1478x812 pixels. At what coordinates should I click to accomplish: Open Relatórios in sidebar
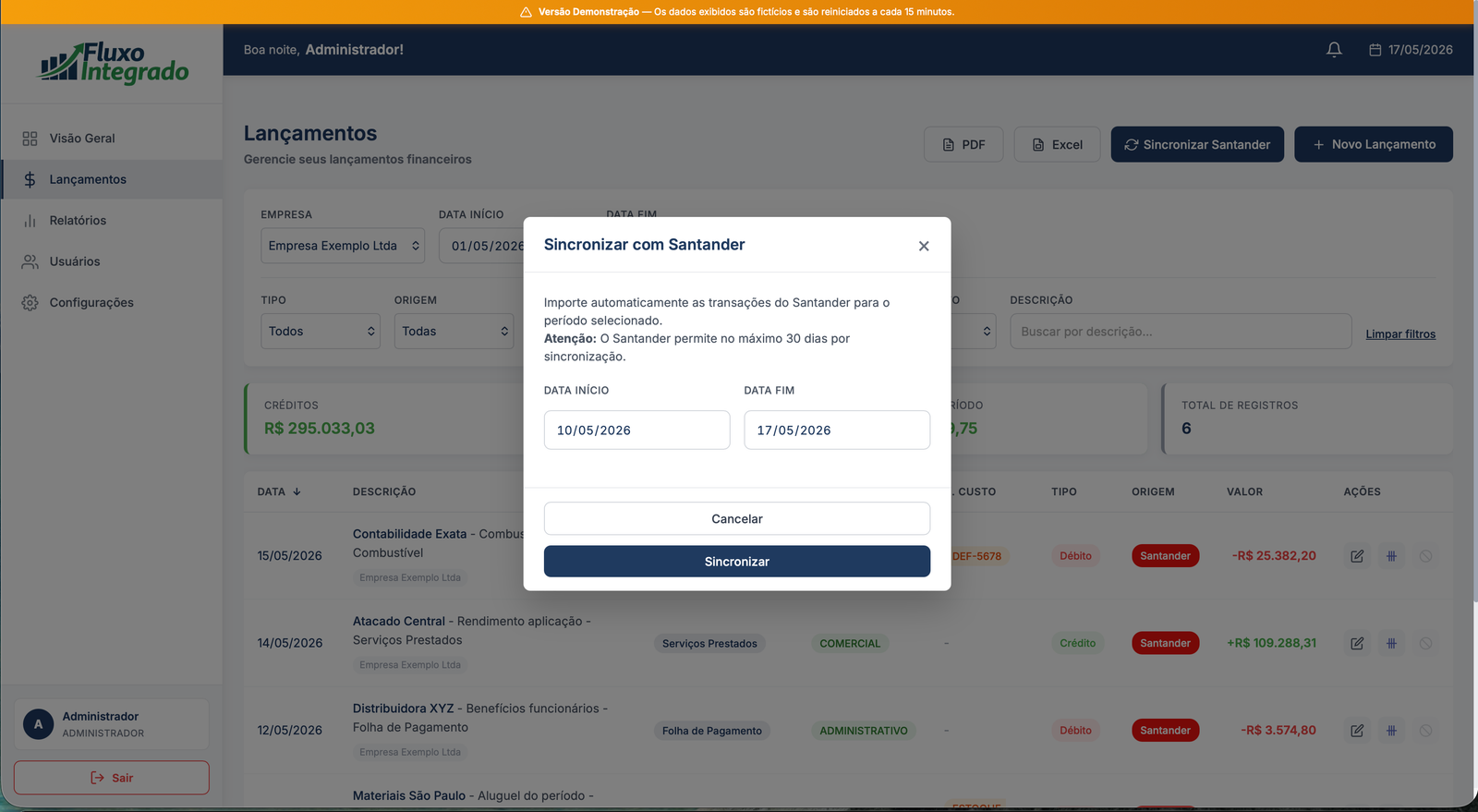[112, 221]
